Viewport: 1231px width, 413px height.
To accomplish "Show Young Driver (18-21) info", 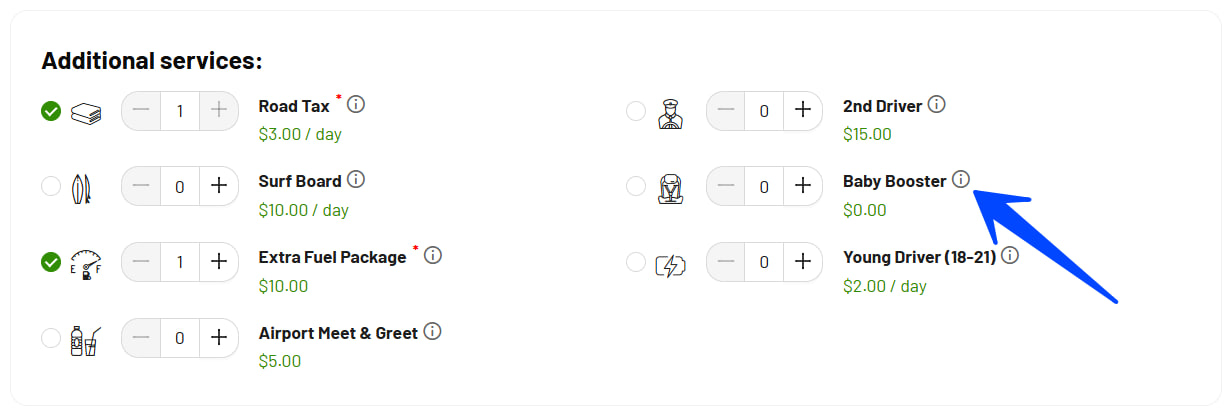I will coord(1010,256).
